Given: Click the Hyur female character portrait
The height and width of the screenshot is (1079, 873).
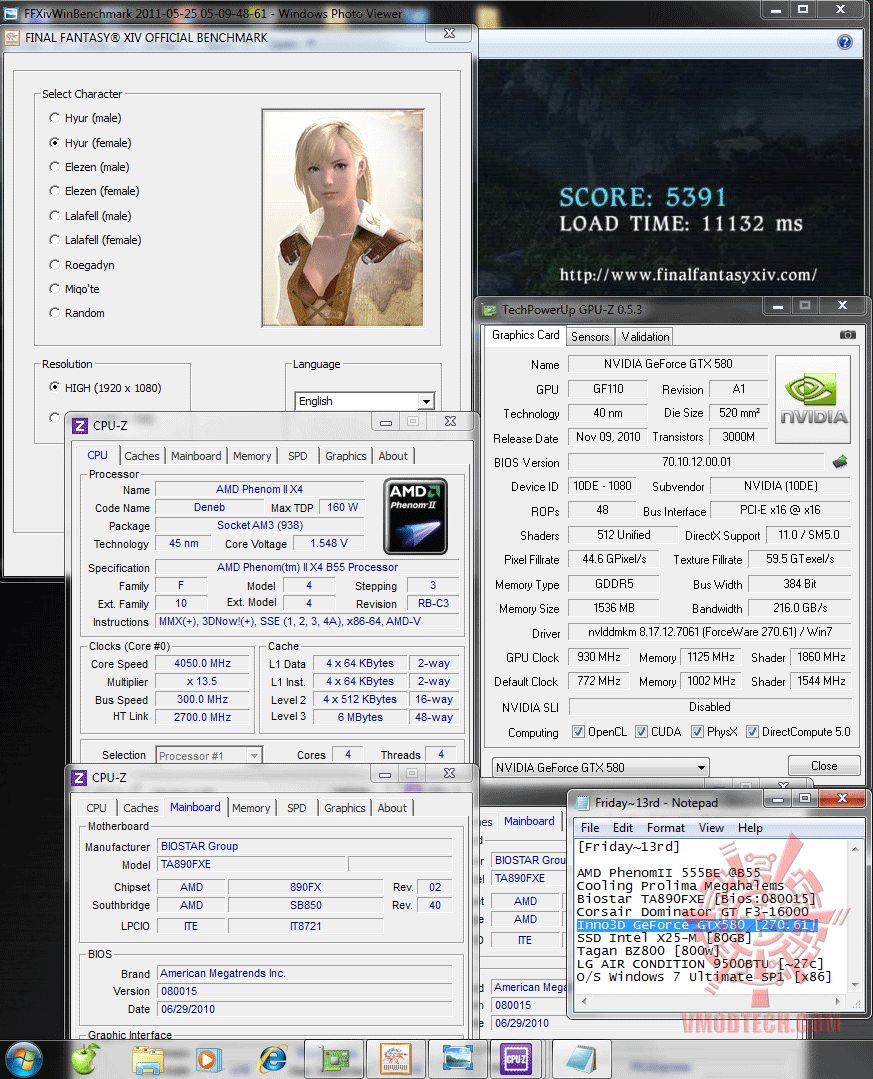Looking at the screenshot, I should [x=343, y=218].
